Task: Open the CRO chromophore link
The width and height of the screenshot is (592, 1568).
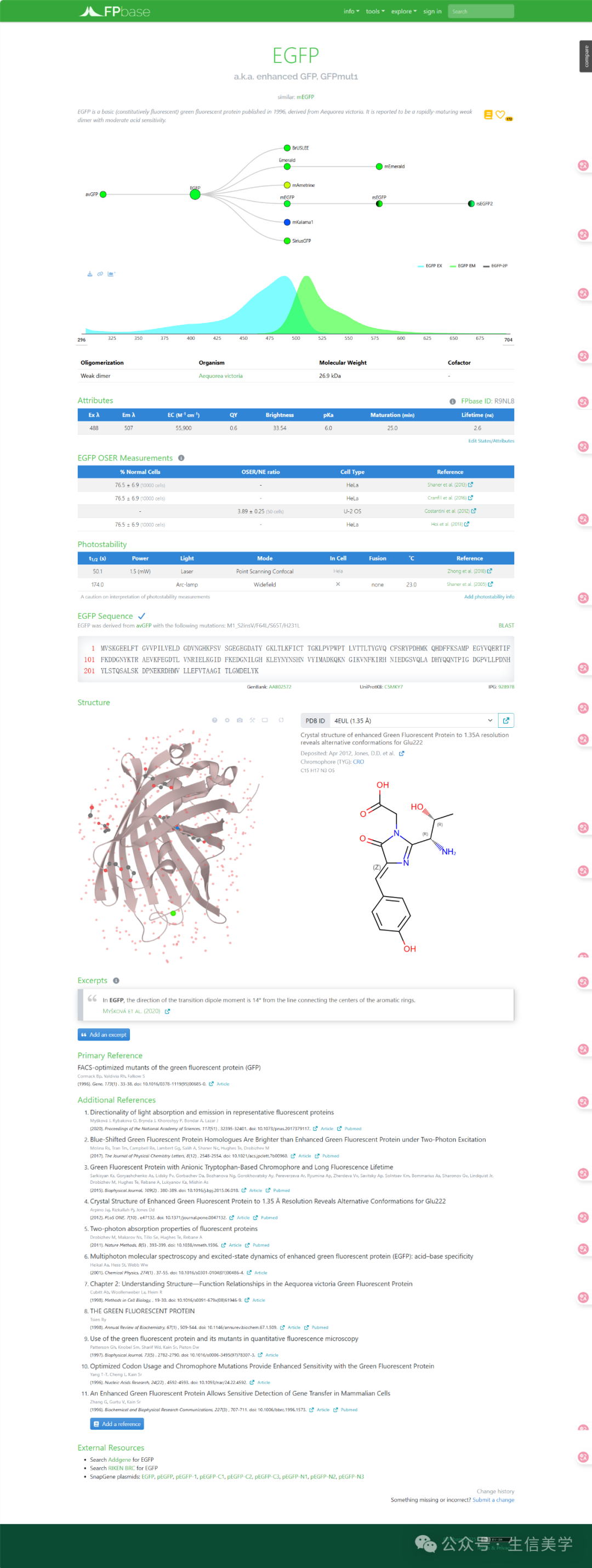Action: [x=358, y=762]
